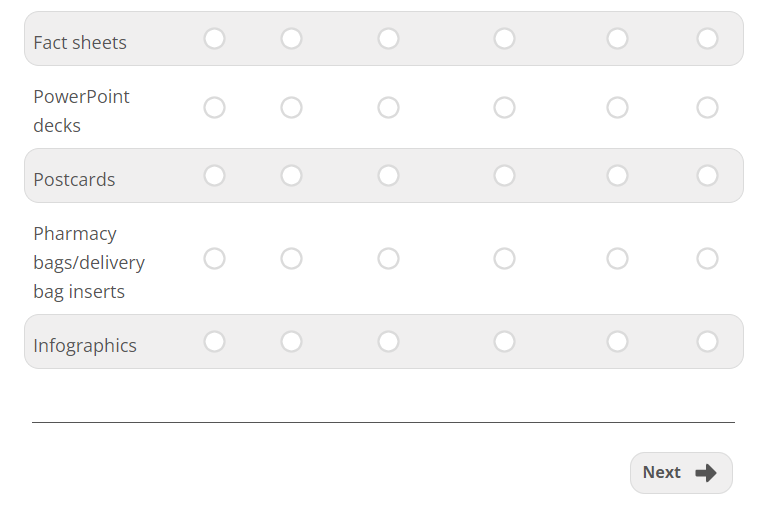Viewport: 766px width, 530px height.
Task: Select second radio option for Postcards
Action: [291, 175]
